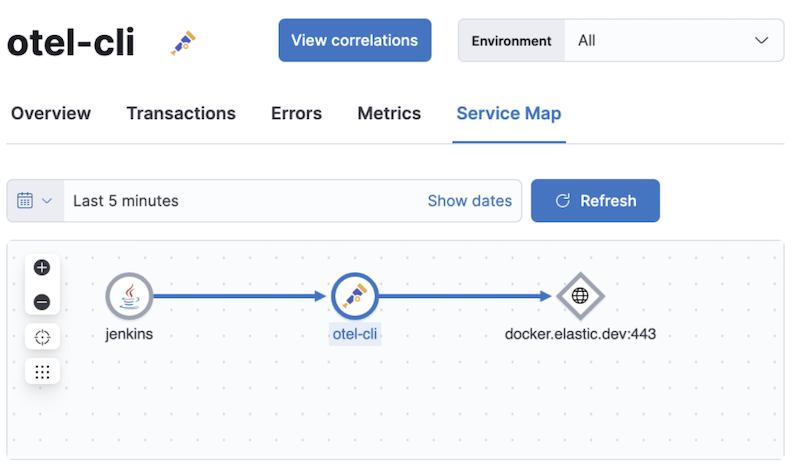Center the service map with crosshair icon

pos(42,337)
